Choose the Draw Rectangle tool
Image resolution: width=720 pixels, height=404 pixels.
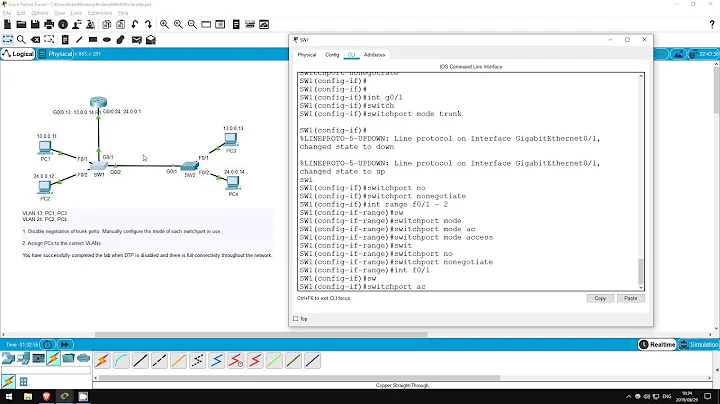pyautogui.click(x=93, y=39)
